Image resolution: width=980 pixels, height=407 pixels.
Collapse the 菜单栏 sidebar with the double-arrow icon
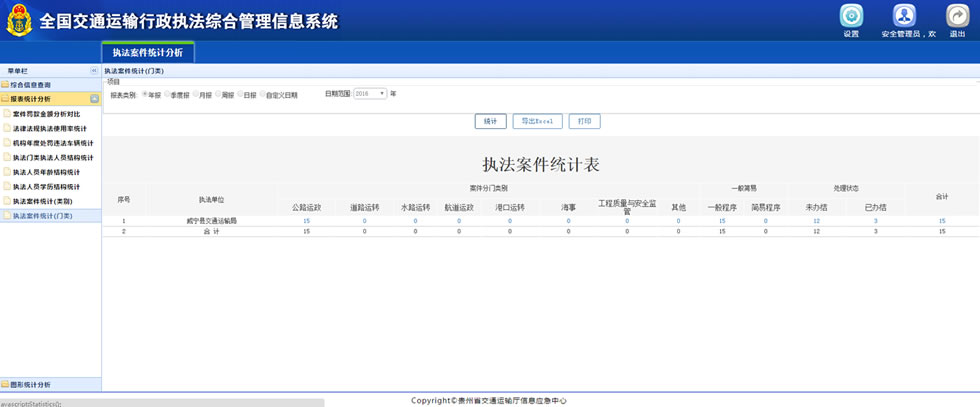[94, 71]
